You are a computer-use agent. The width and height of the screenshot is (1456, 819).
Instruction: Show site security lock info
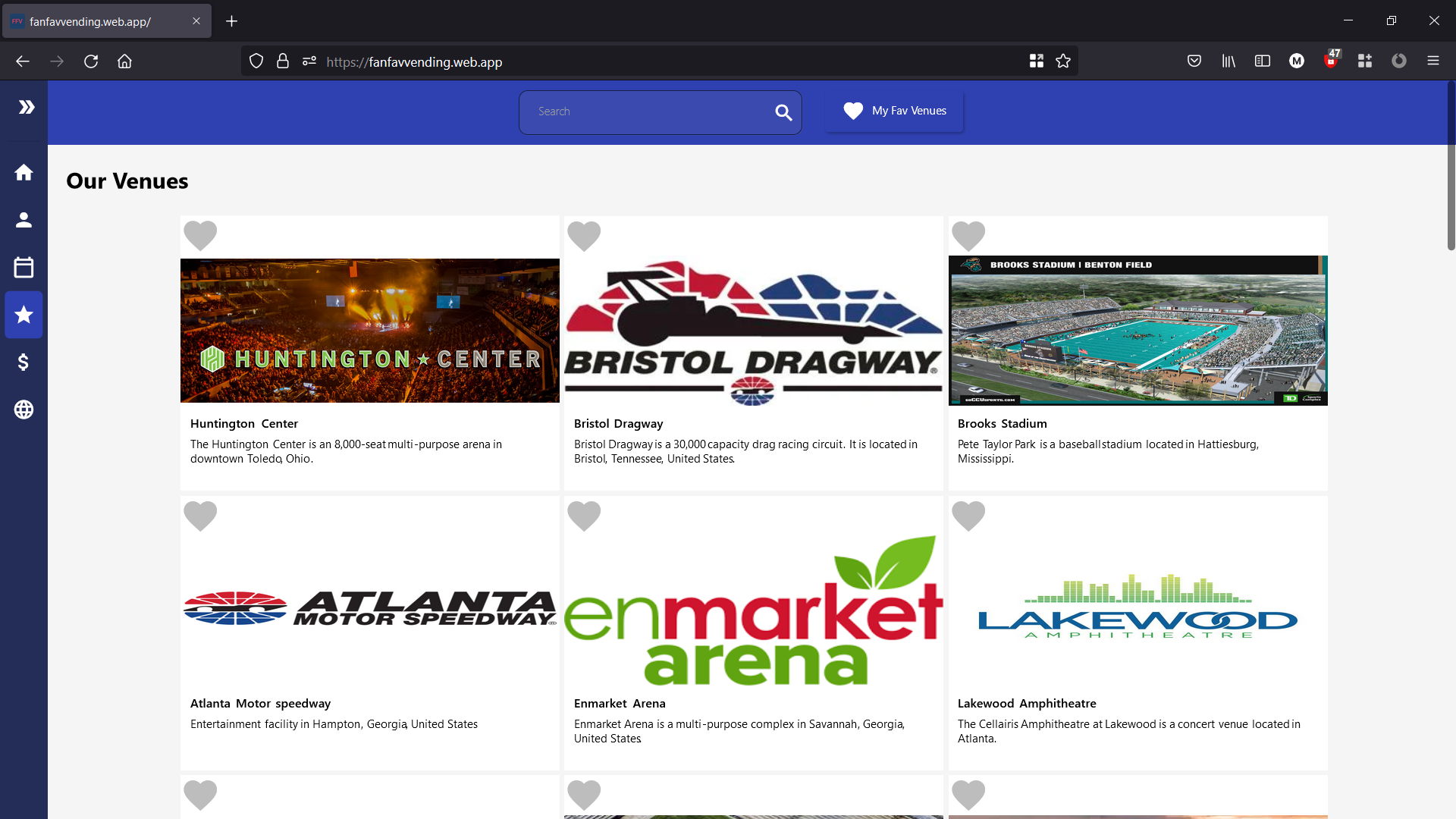(x=283, y=61)
